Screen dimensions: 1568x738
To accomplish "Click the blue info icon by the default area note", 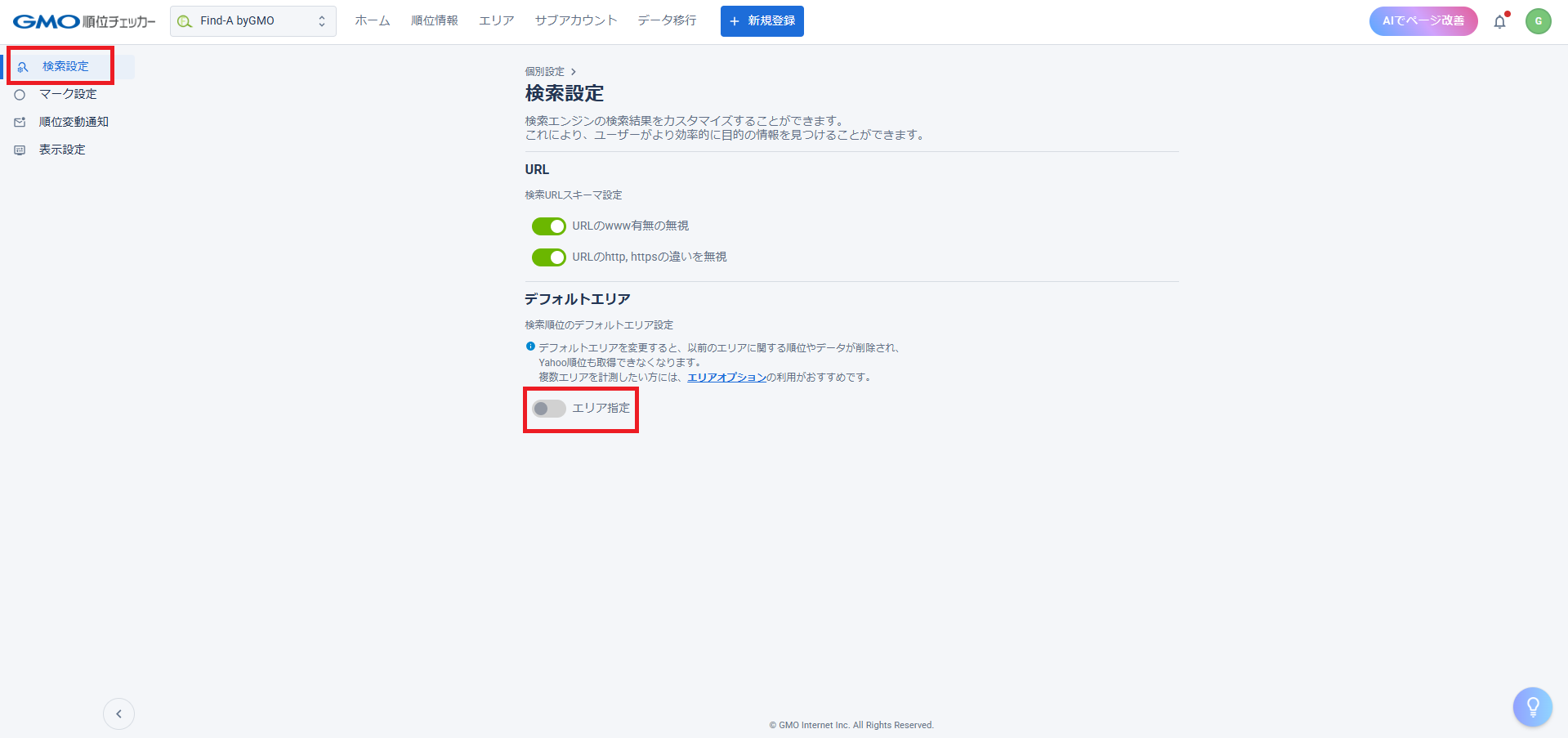I will (530, 347).
